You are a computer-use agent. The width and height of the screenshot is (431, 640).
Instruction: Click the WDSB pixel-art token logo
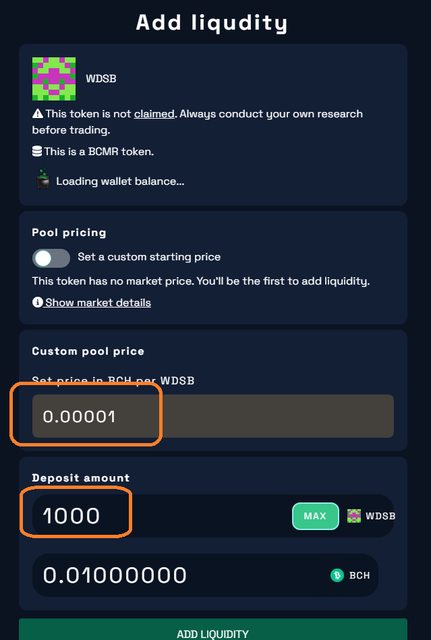[54, 79]
